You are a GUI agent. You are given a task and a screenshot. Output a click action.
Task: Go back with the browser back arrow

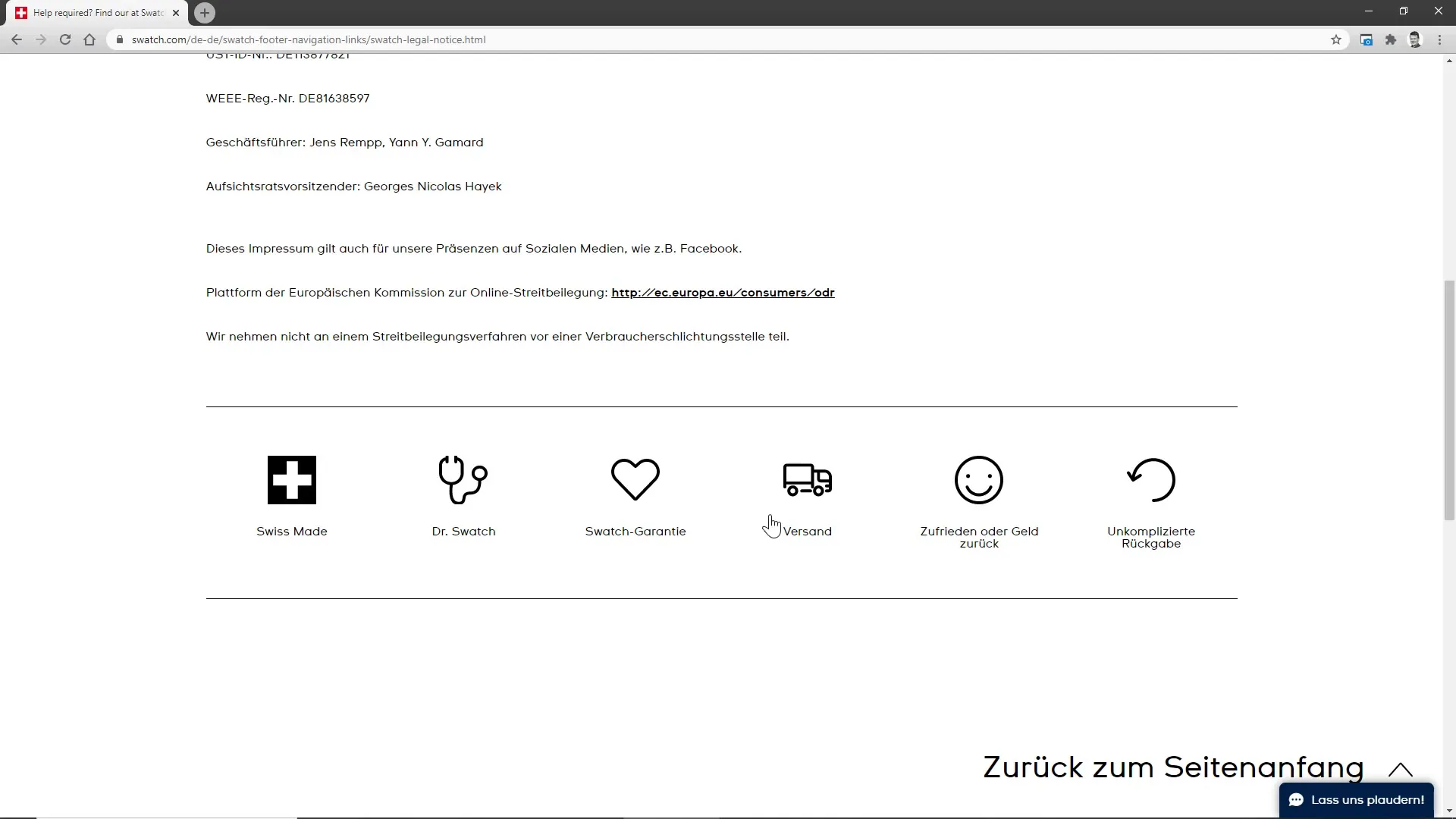(17, 39)
